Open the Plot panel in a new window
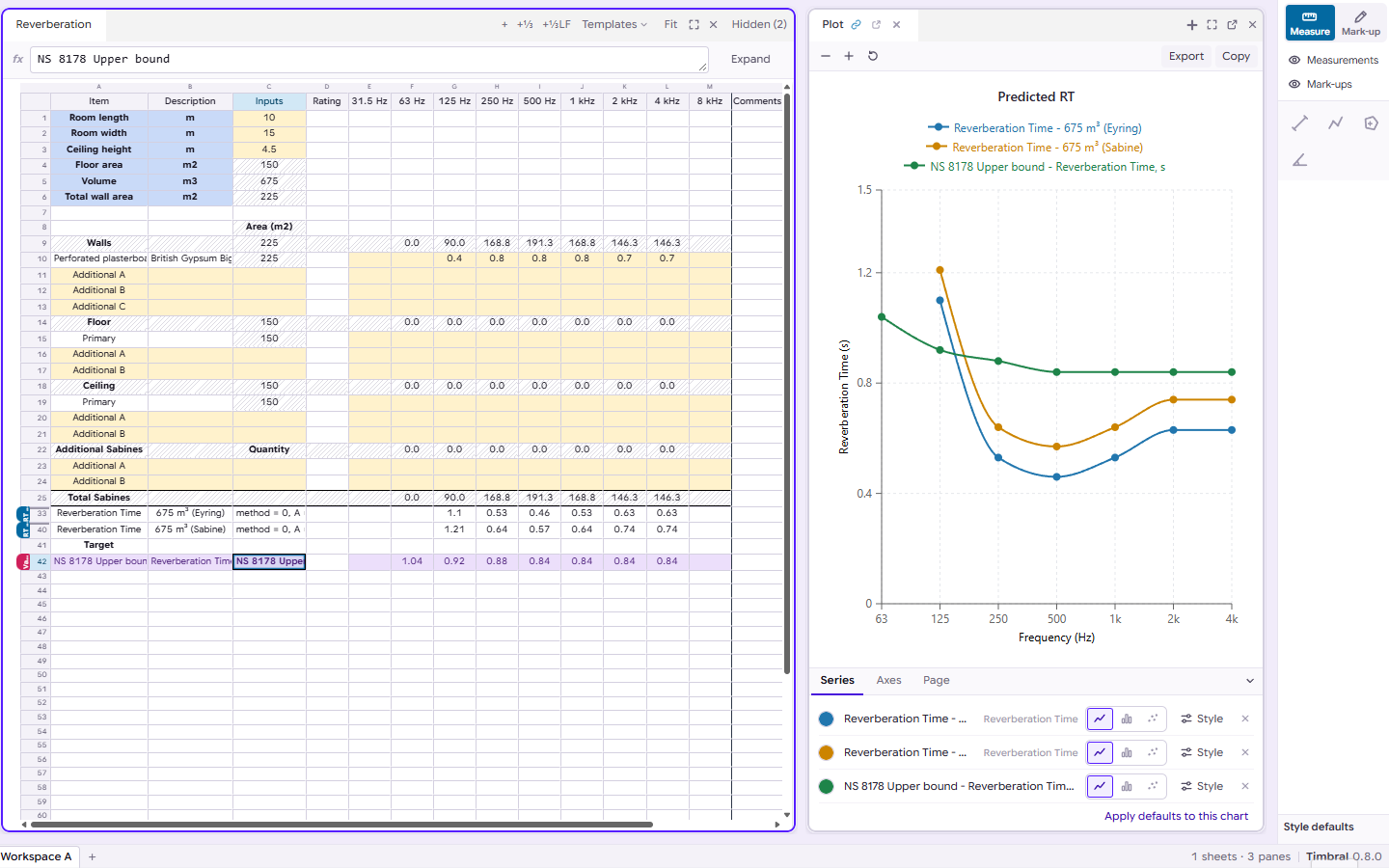 tap(1233, 25)
